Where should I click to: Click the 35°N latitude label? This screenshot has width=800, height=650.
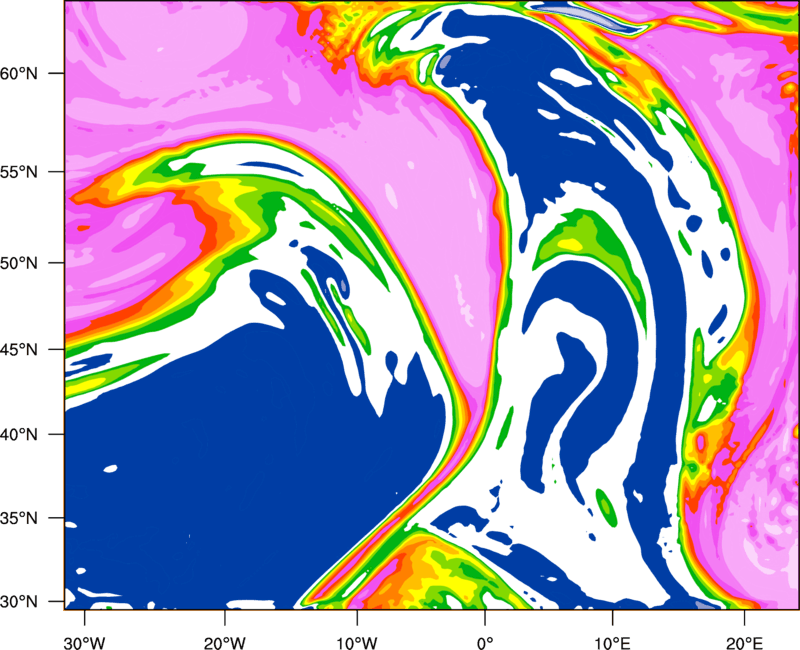[19, 518]
